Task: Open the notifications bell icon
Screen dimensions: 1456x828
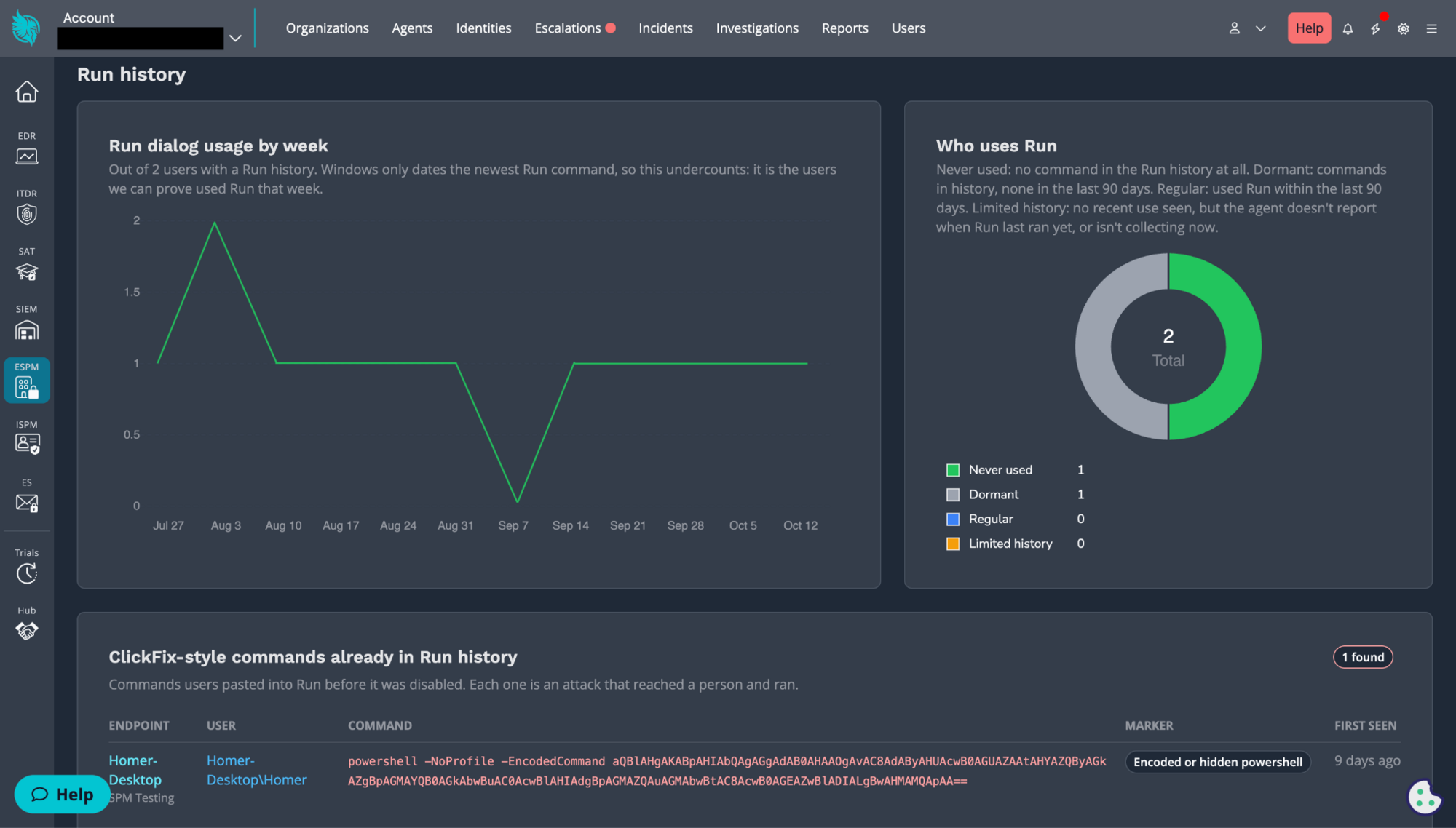Action: (1348, 28)
